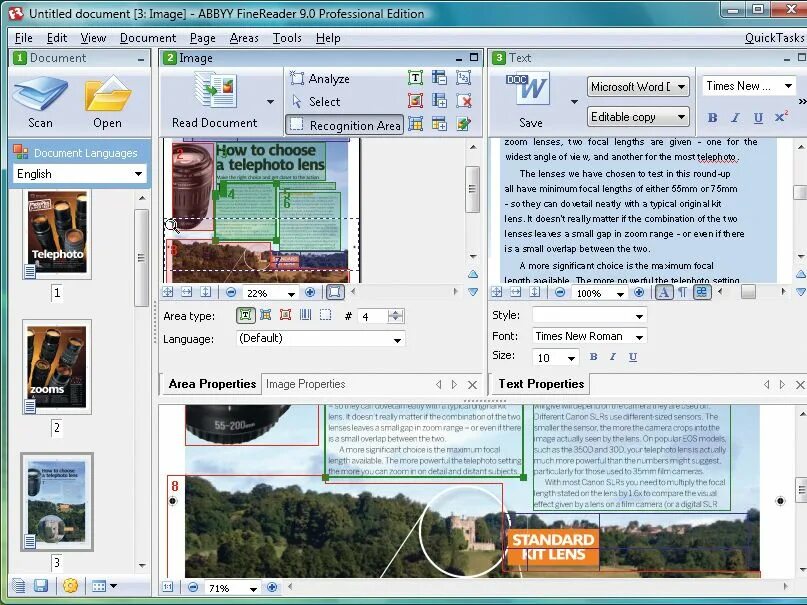This screenshot has width=807, height=605.
Task: Zoom out the image pane at 22%
Action: (x=231, y=292)
